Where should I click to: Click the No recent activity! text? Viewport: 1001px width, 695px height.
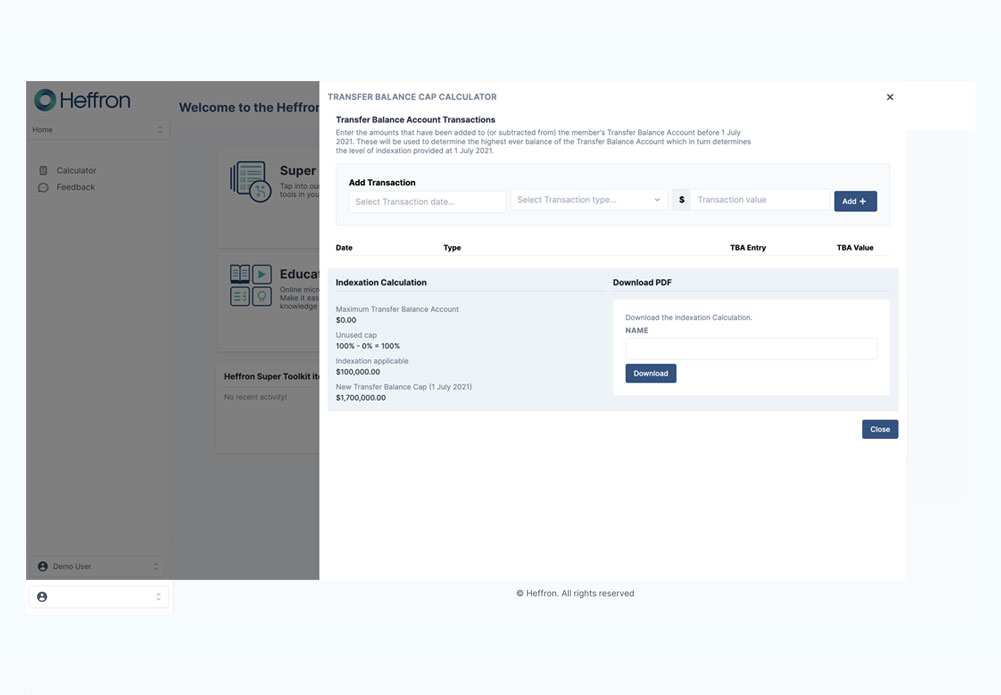pyautogui.click(x=255, y=397)
